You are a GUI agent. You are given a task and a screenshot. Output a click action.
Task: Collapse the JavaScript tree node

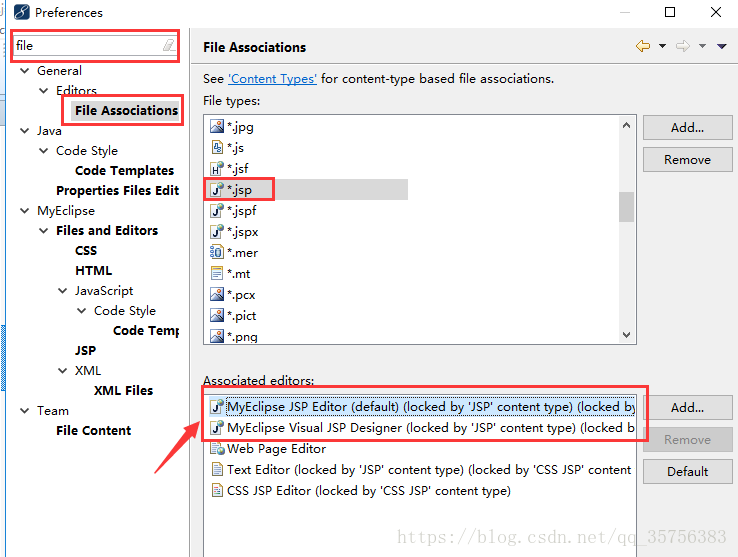click(x=62, y=291)
